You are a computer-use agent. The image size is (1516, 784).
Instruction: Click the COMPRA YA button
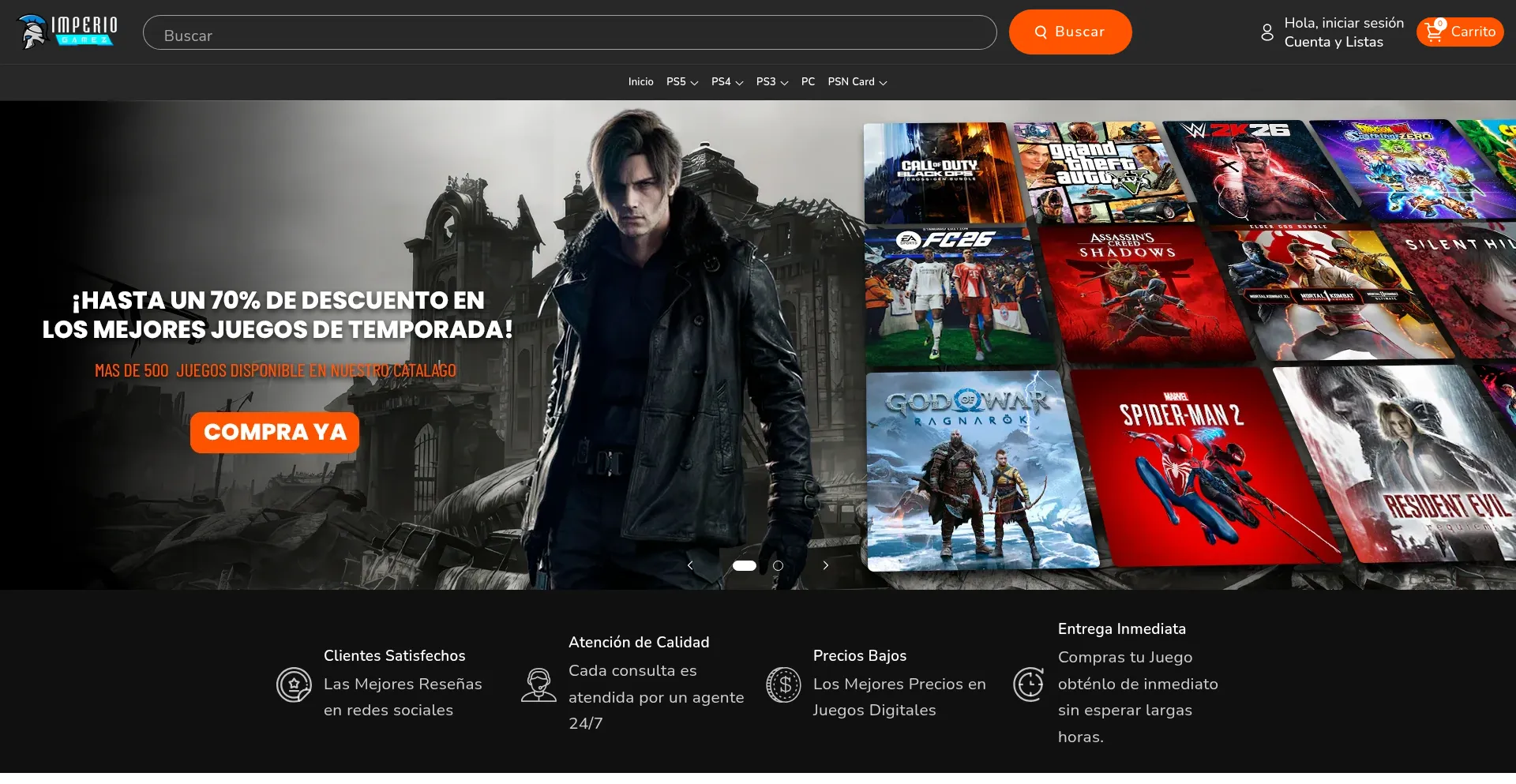coord(275,433)
